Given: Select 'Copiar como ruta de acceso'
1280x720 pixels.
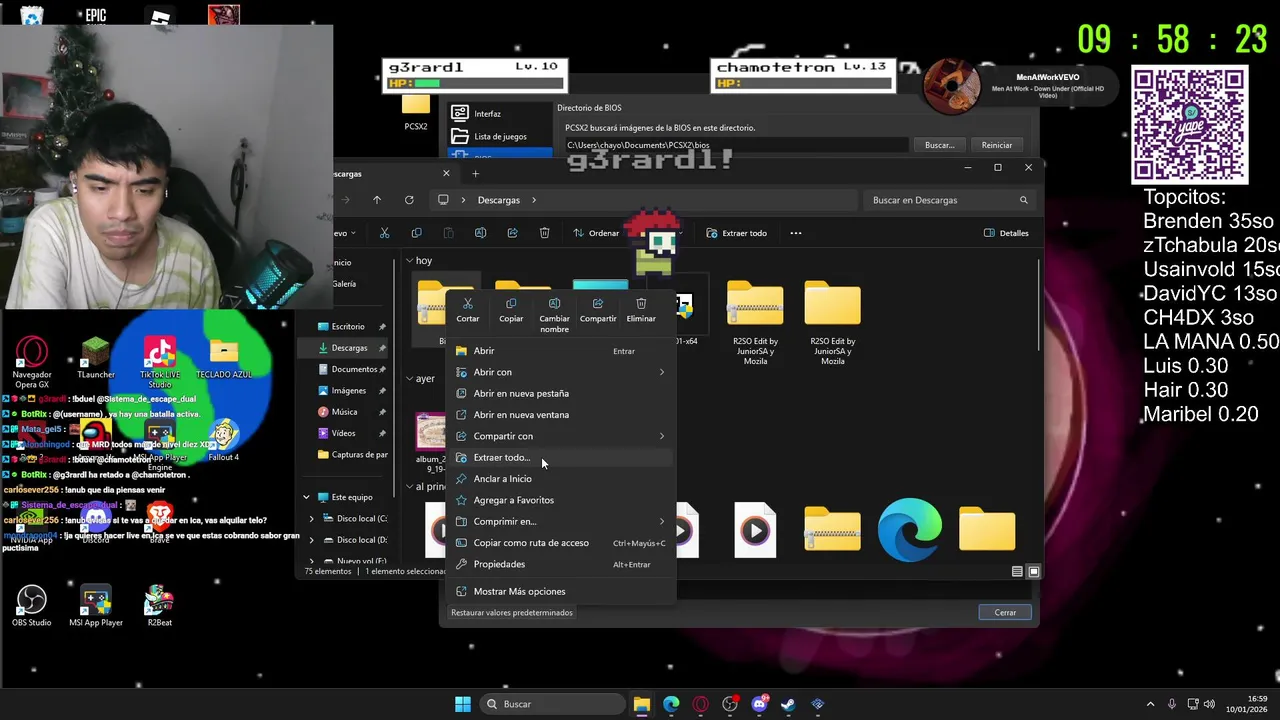Looking at the screenshot, I should tap(560, 543).
